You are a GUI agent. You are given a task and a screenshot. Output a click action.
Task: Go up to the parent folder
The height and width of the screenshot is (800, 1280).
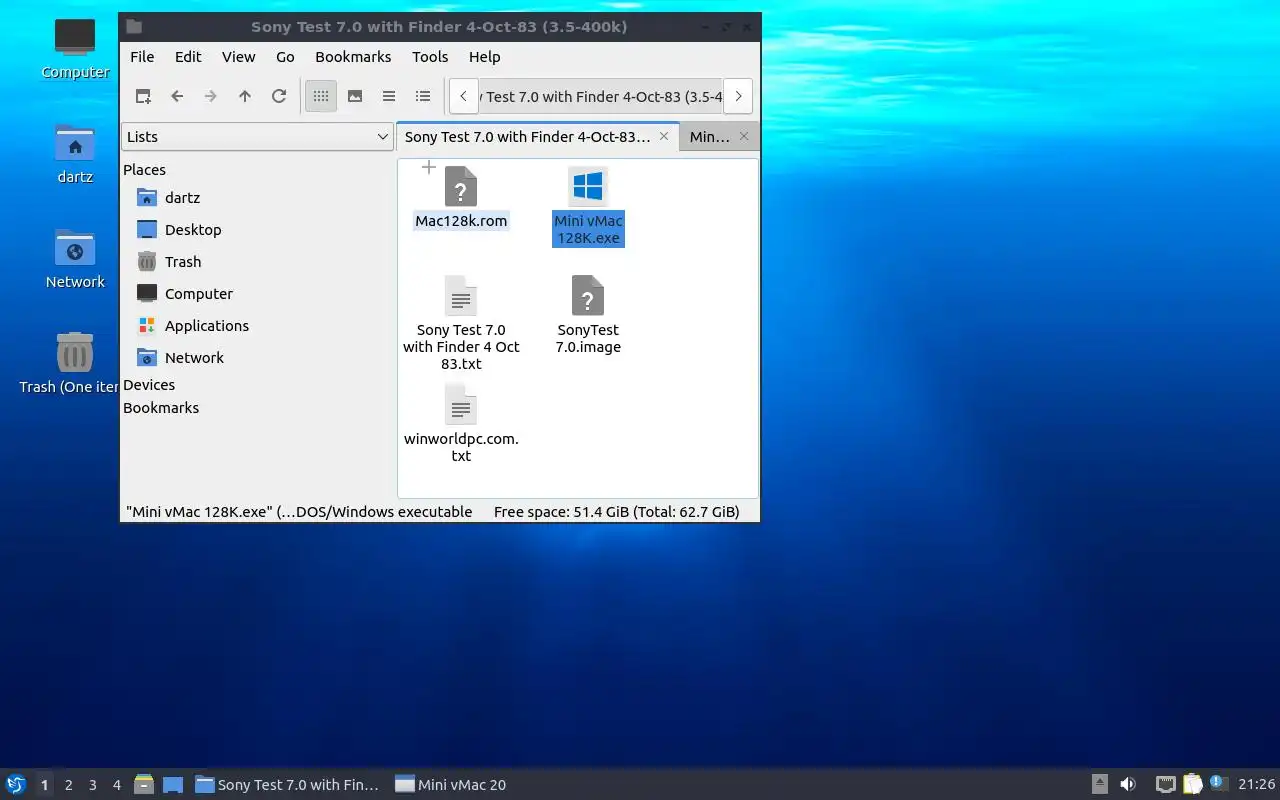pos(245,96)
